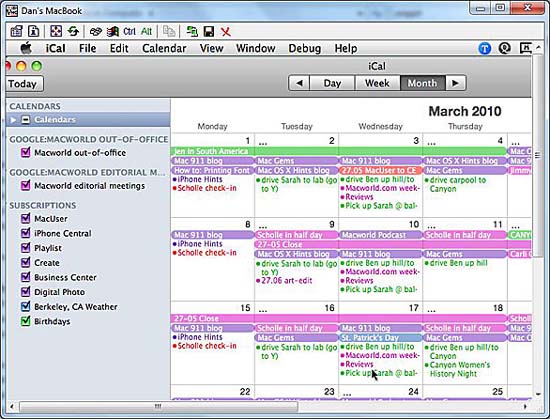Screen dimensions: 550x419
Task: Open the File menu
Action: 87,48
